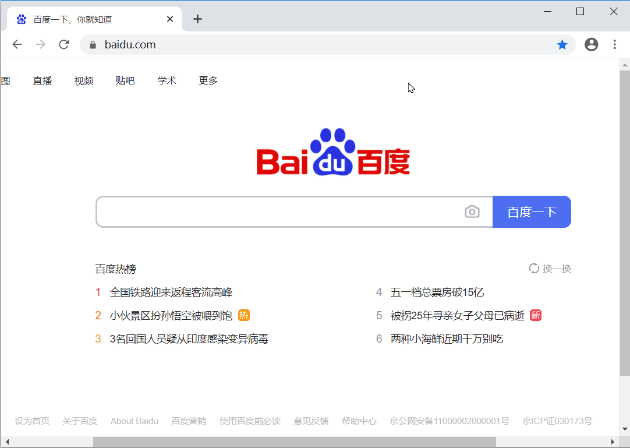Open the 学术 nav link
This screenshot has height=448, width=630.
tap(167, 81)
